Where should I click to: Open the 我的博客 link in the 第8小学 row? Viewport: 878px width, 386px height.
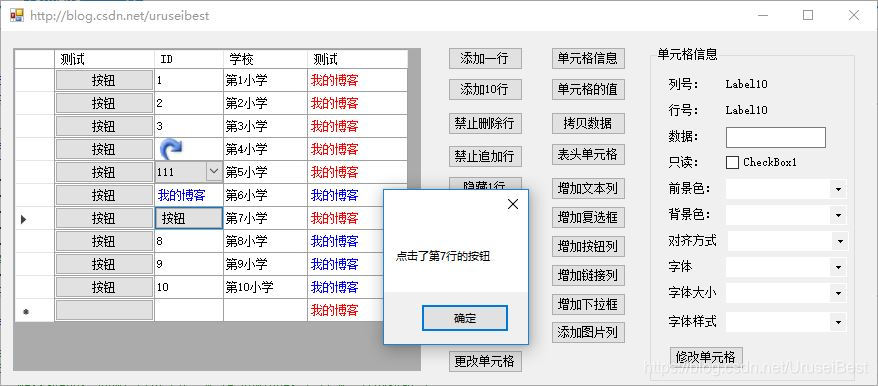(334, 241)
